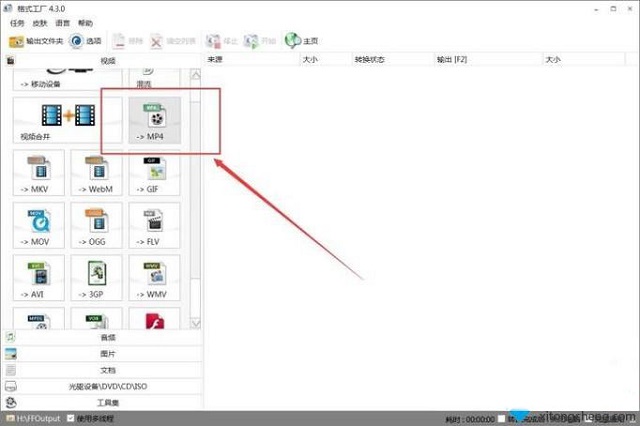
Task: Expand the 工具集 utilities category
Action: (x=102, y=403)
